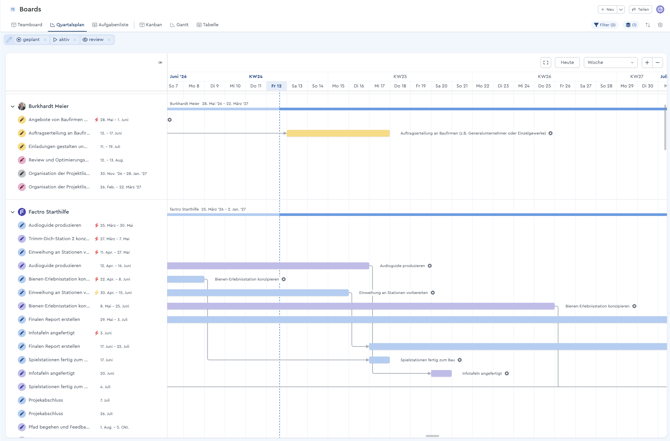Open the archive/packages filter badge
The image size is (670, 441).
(x=631, y=25)
